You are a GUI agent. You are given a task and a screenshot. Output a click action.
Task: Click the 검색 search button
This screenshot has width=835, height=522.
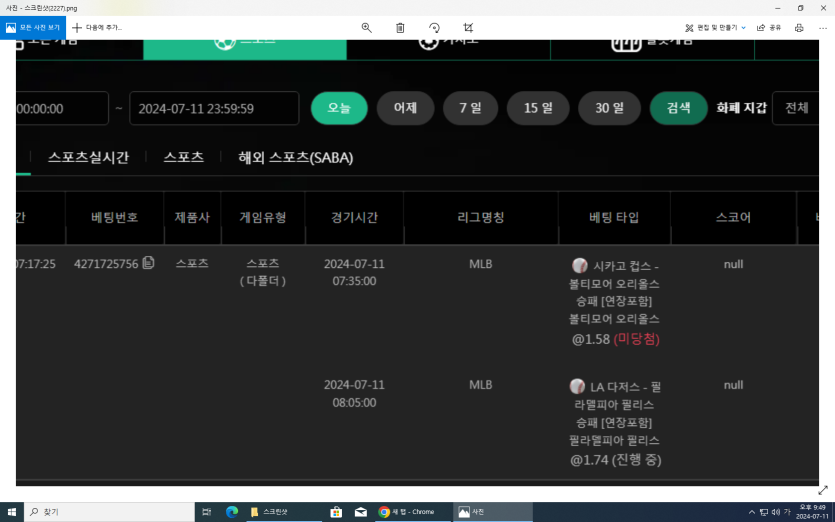[x=678, y=108]
